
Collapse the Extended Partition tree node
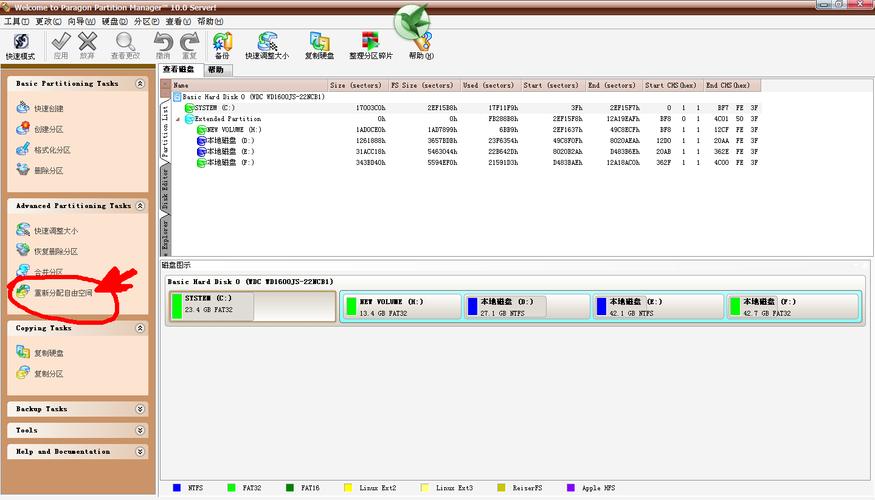coord(178,119)
